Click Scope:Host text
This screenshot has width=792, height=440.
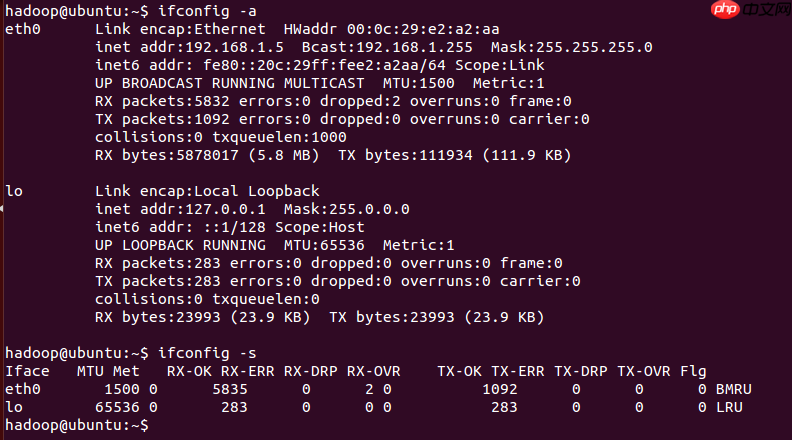pos(319,228)
